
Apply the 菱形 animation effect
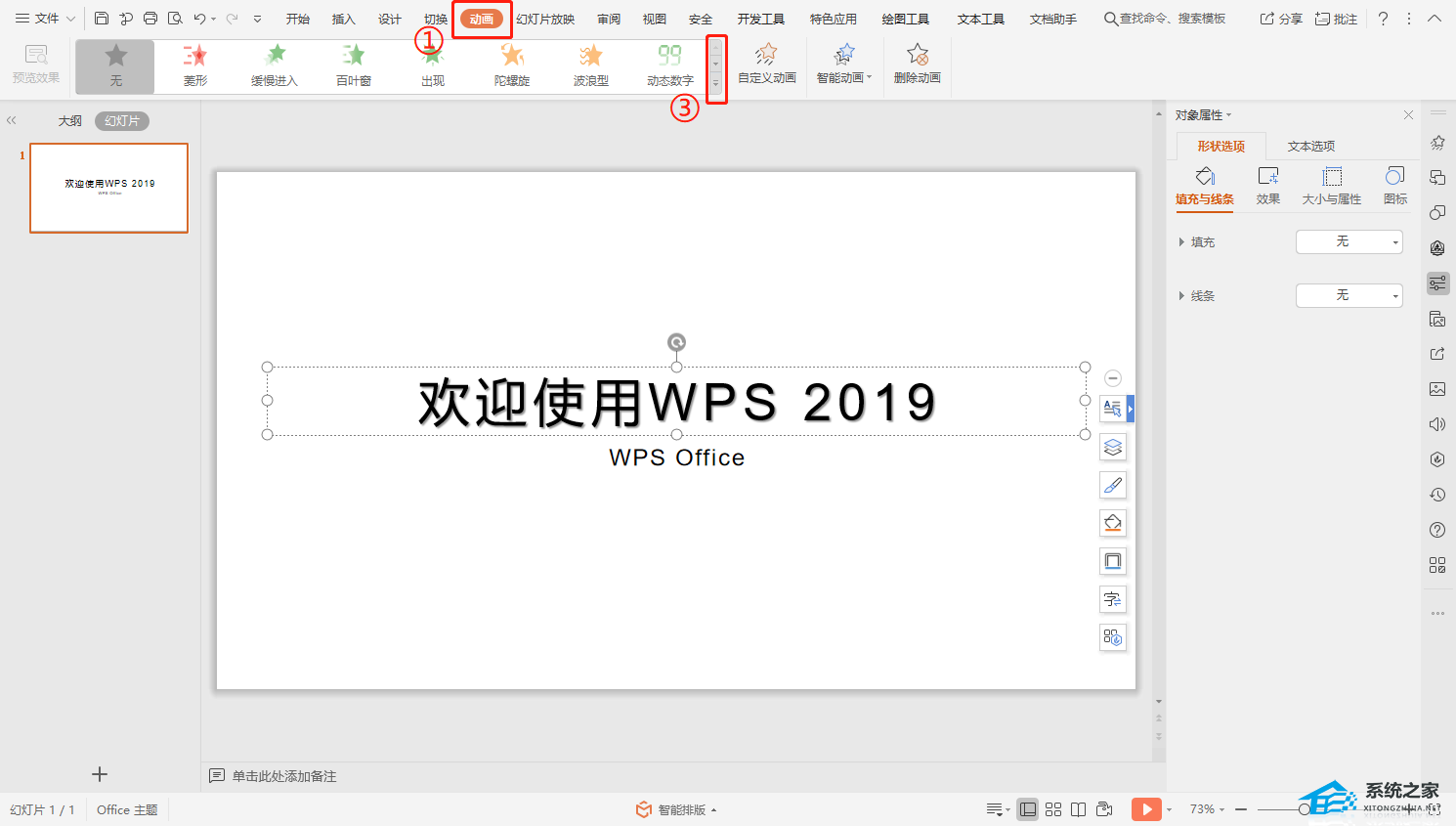point(195,66)
